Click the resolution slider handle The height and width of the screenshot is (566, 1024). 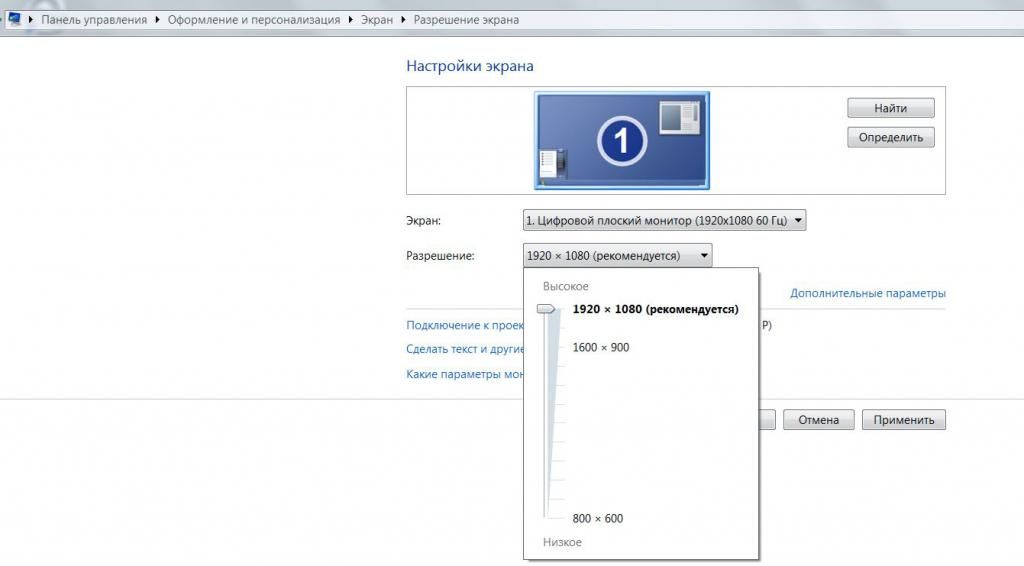(547, 309)
